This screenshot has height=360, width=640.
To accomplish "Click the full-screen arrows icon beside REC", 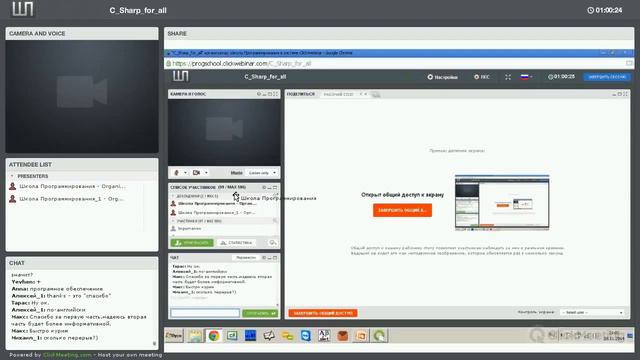I will coord(508,77).
